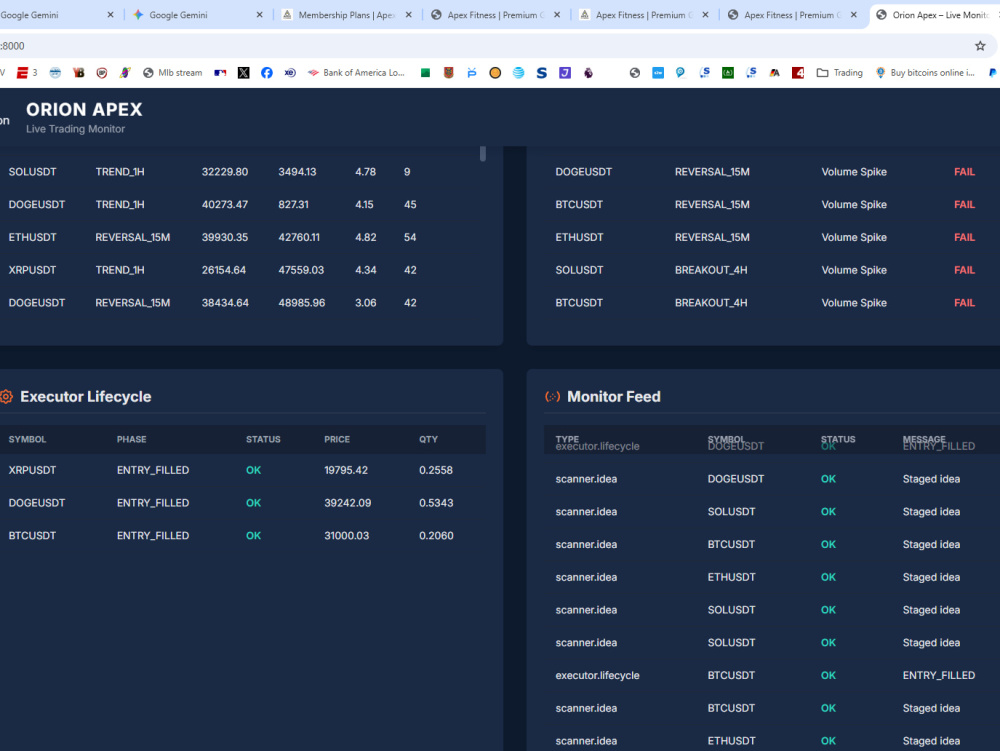Screen dimensions: 1000x751
Task: Close the second Google Gemini tab
Action: coord(260,15)
